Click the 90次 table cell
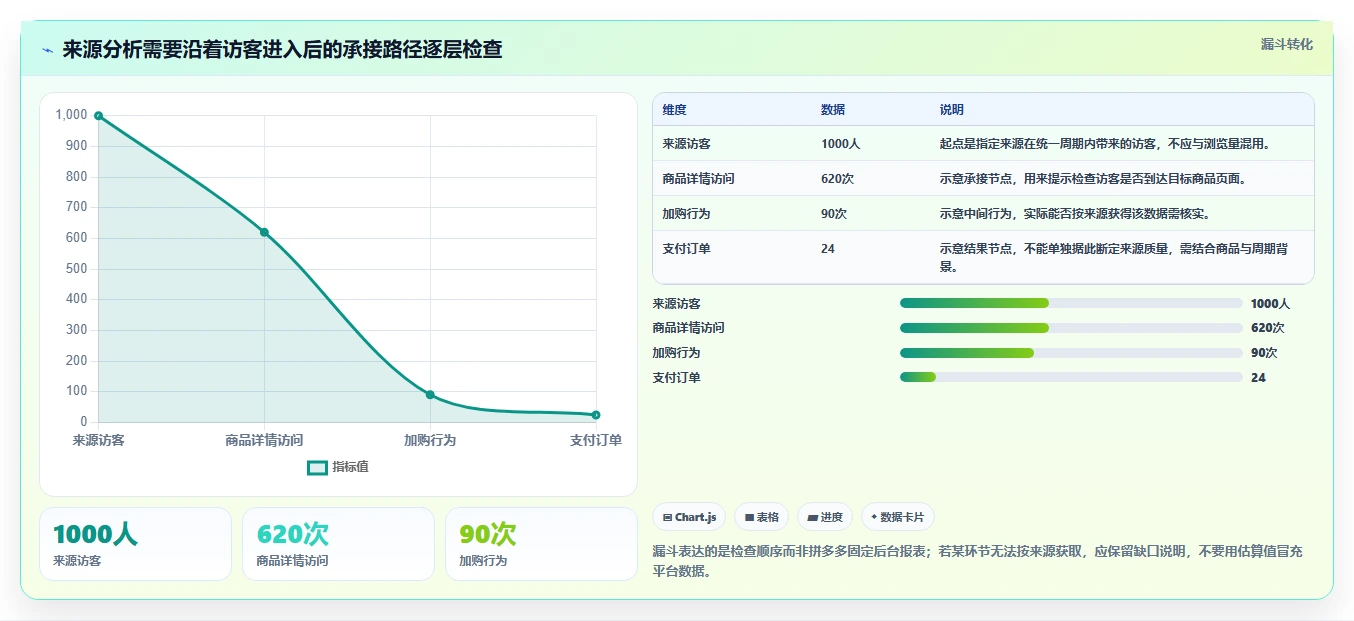The width and height of the screenshot is (1354, 621). point(834,214)
